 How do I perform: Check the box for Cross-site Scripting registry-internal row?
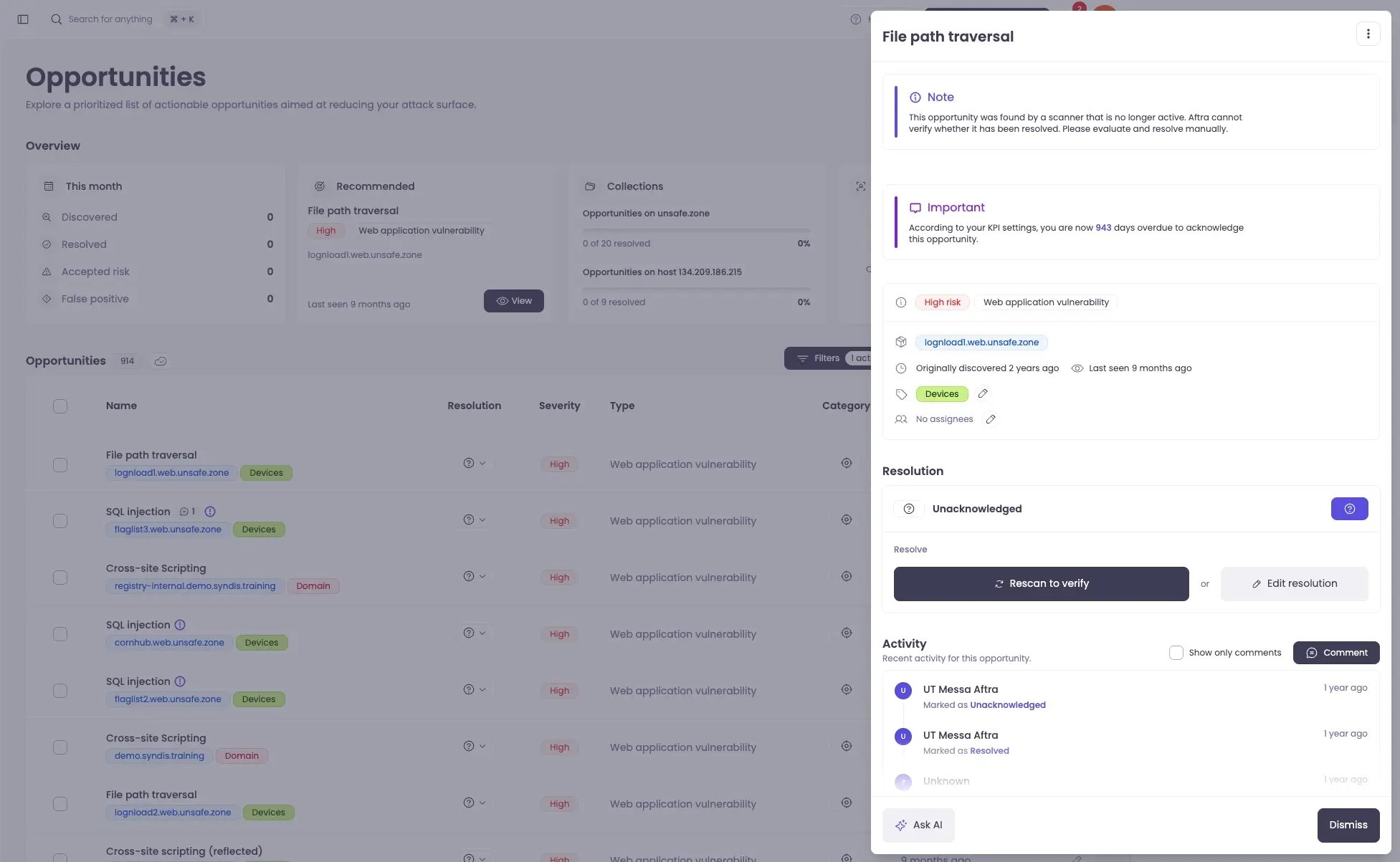point(60,578)
